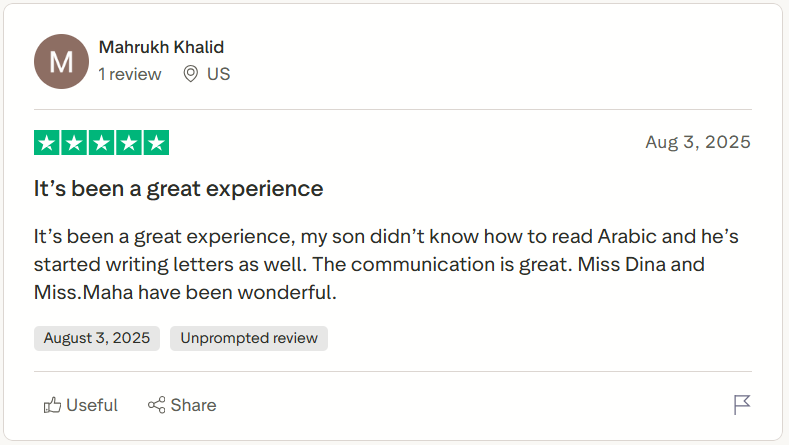This screenshot has width=789, height=445.
Task: Open the brown "M" profile avatar
Action: (61, 61)
